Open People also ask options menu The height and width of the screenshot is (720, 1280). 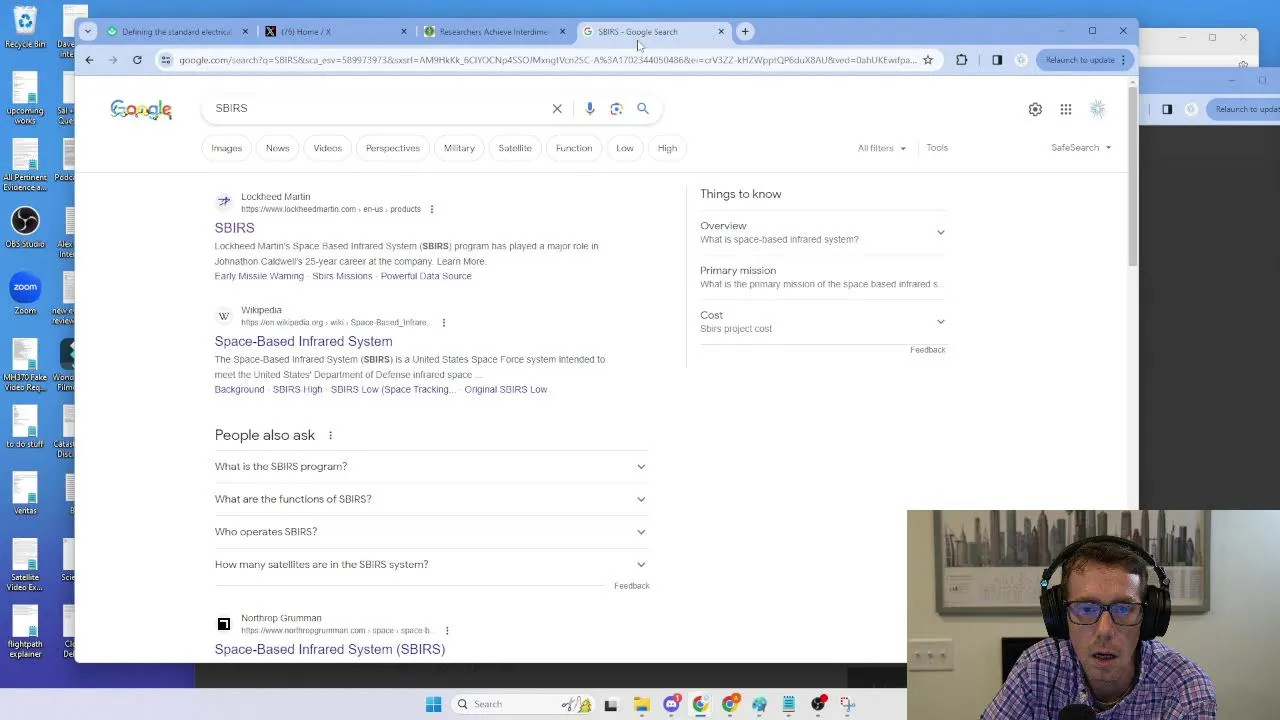tap(330, 435)
